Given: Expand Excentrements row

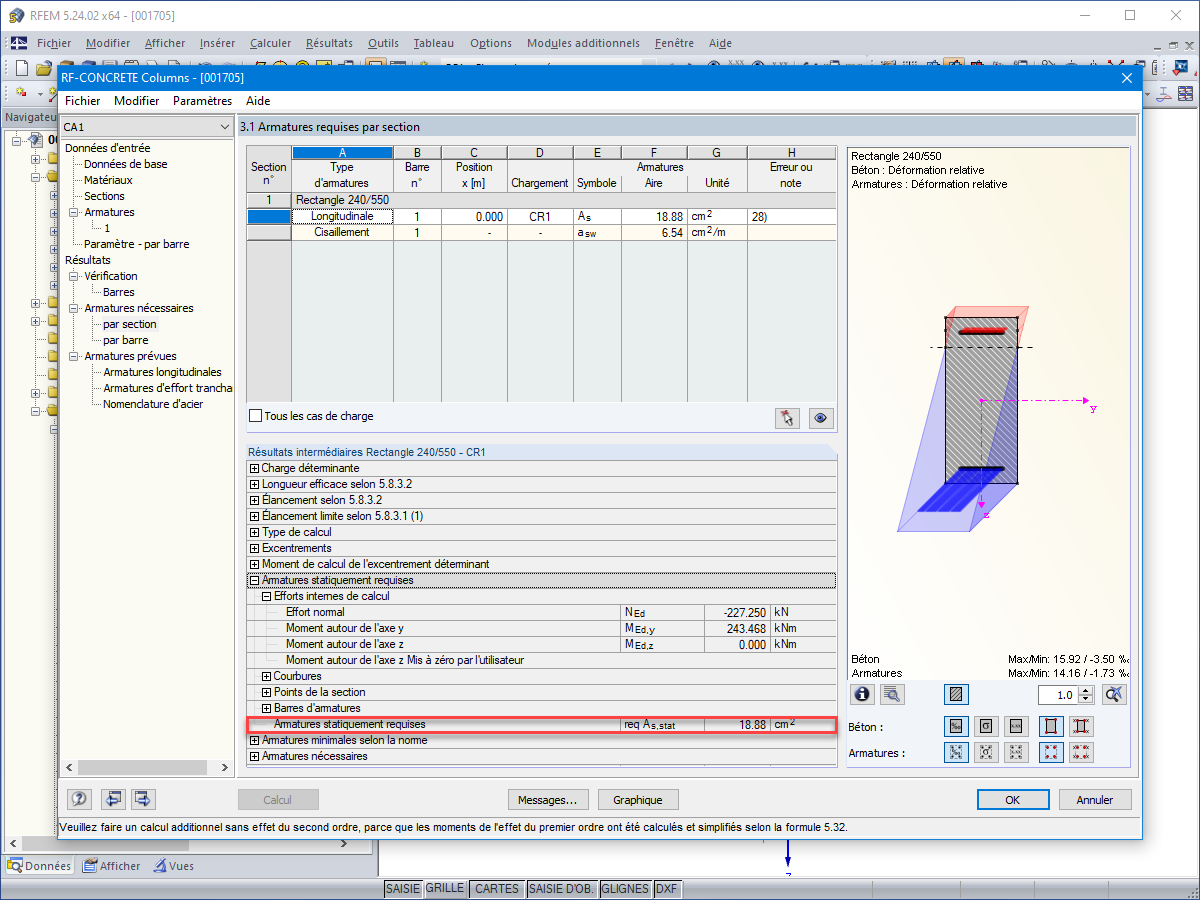Looking at the screenshot, I should click(x=254, y=548).
